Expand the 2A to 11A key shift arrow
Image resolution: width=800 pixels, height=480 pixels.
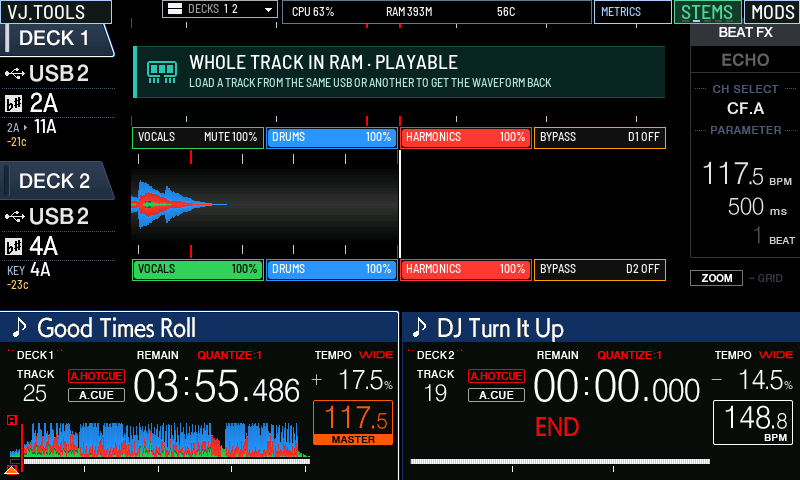tap(25, 128)
